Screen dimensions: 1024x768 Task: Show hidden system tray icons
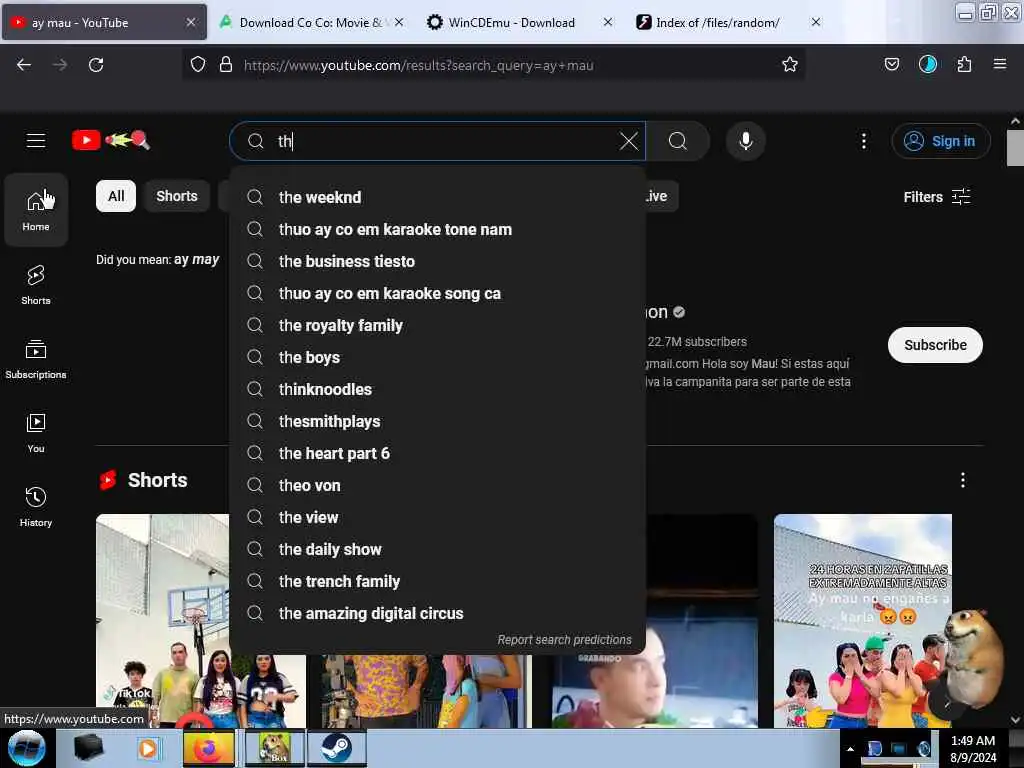(x=850, y=749)
